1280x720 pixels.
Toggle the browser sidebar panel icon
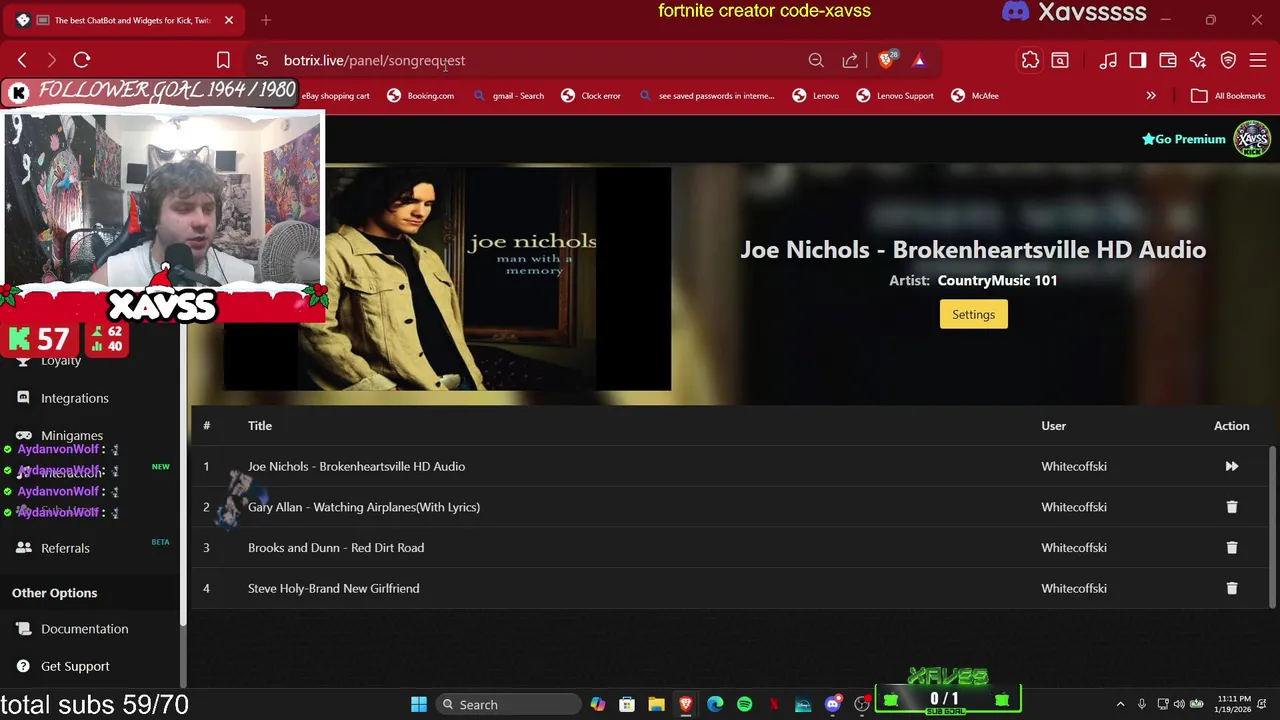[1138, 60]
